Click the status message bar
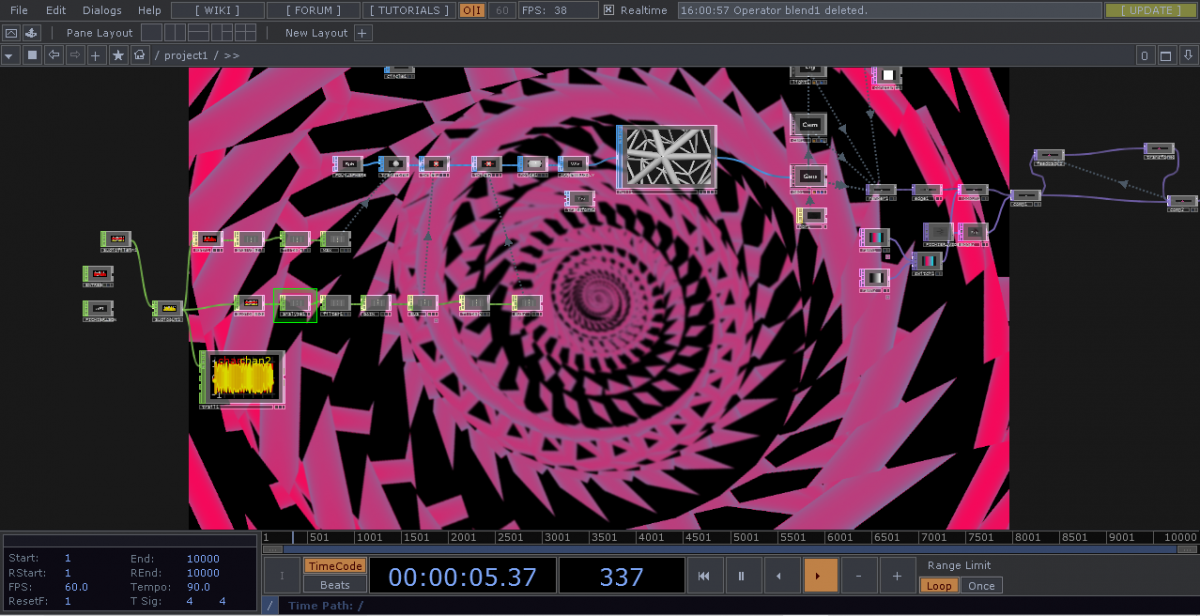The width and height of the screenshot is (1200, 616). pyautogui.click(x=888, y=10)
